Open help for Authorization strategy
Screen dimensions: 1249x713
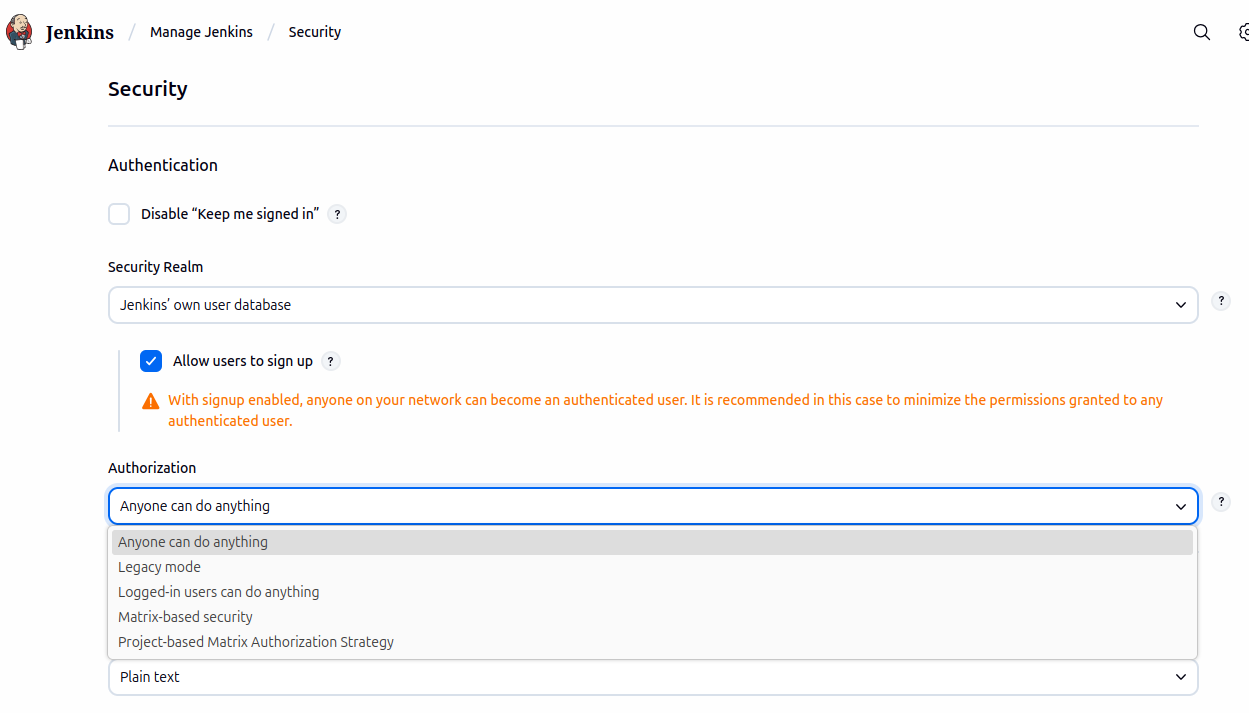pyautogui.click(x=1220, y=502)
